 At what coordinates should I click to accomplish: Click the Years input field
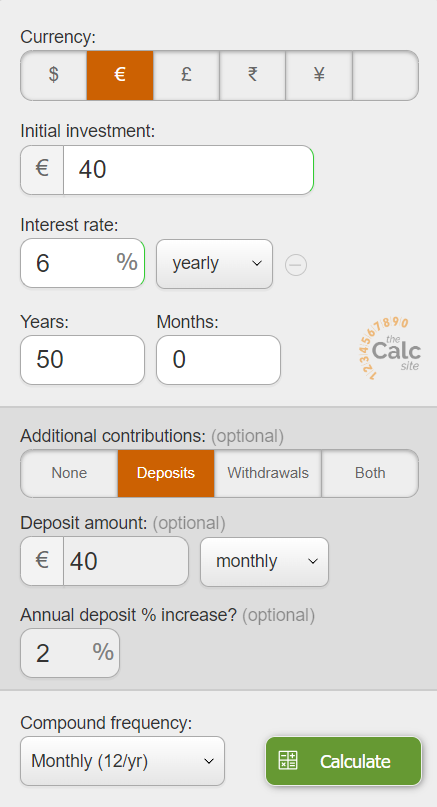pos(82,360)
